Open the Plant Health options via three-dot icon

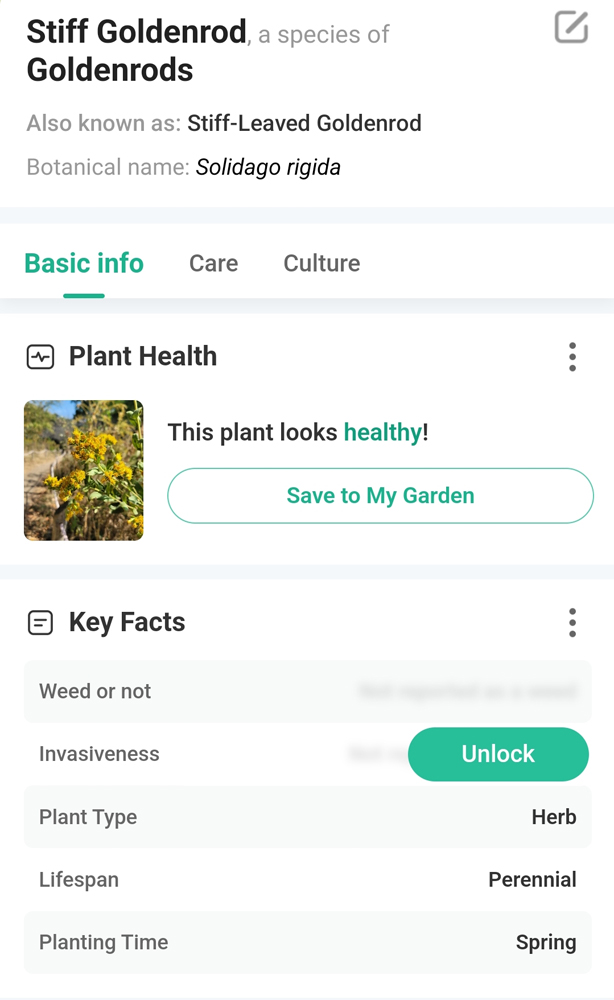[572, 356]
